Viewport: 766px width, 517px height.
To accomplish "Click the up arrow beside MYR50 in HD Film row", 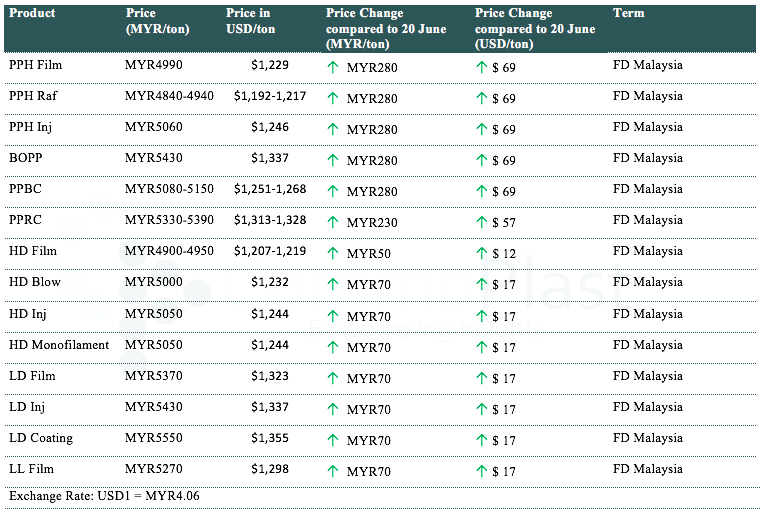I will pyautogui.click(x=333, y=253).
